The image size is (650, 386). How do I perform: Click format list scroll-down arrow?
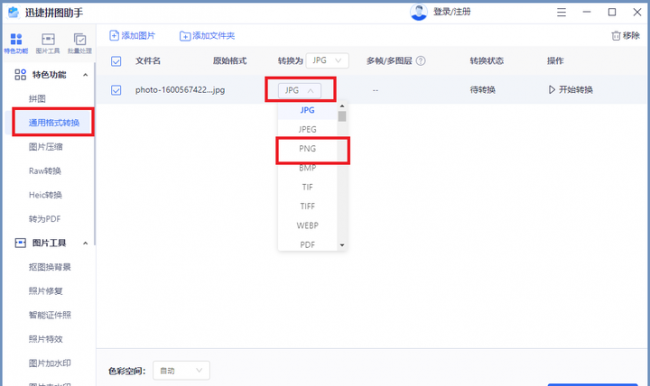pos(342,245)
